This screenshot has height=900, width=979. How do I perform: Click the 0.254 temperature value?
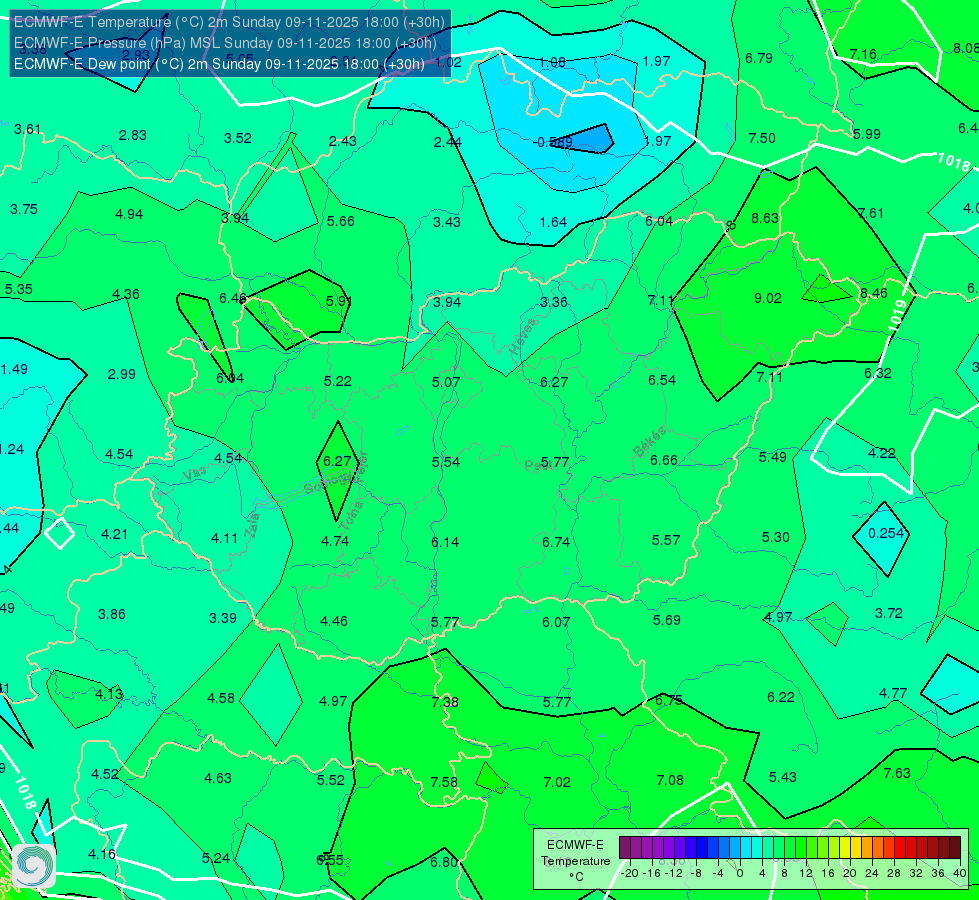886,533
